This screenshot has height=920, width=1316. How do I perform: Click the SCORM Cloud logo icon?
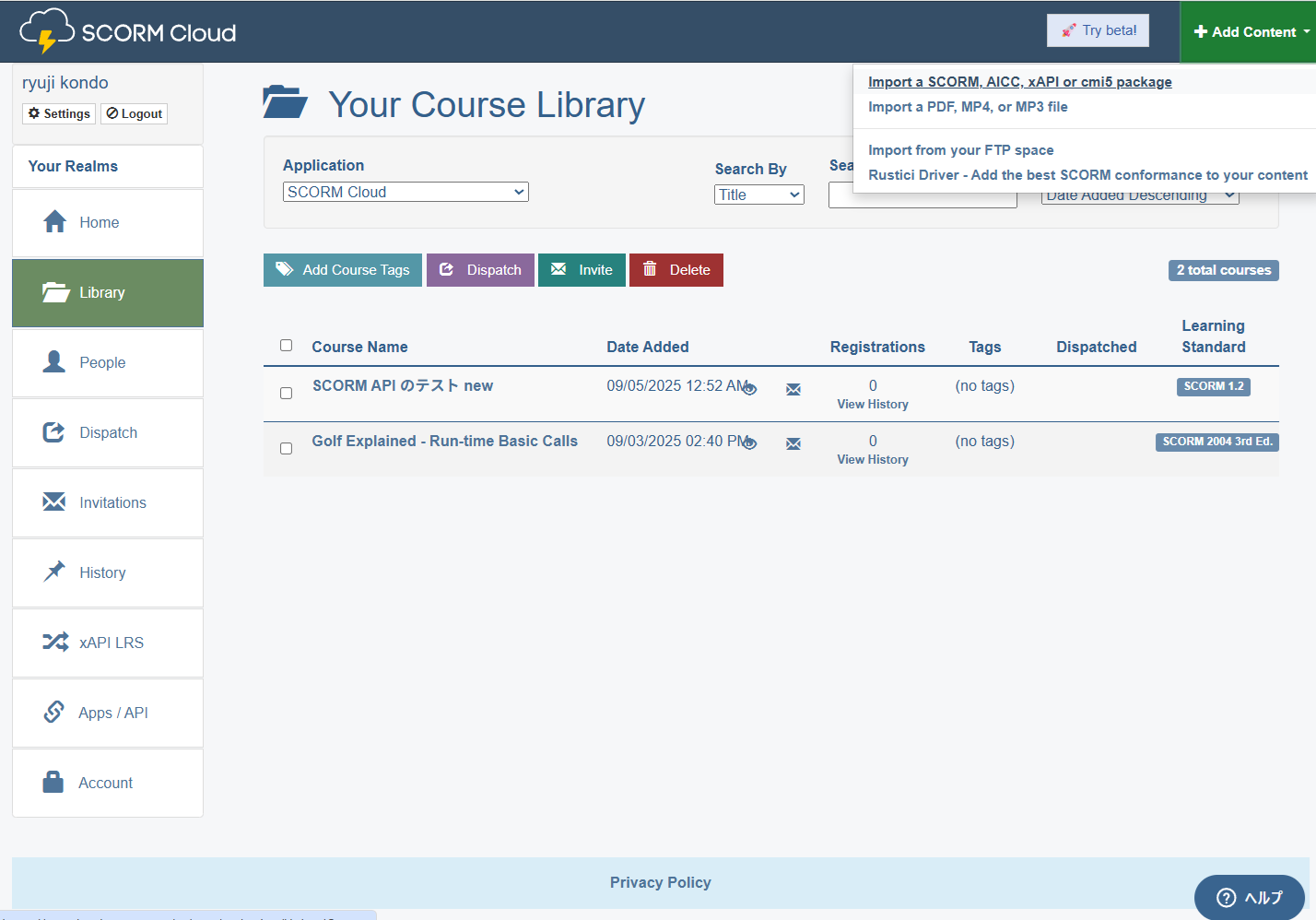coord(46,31)
